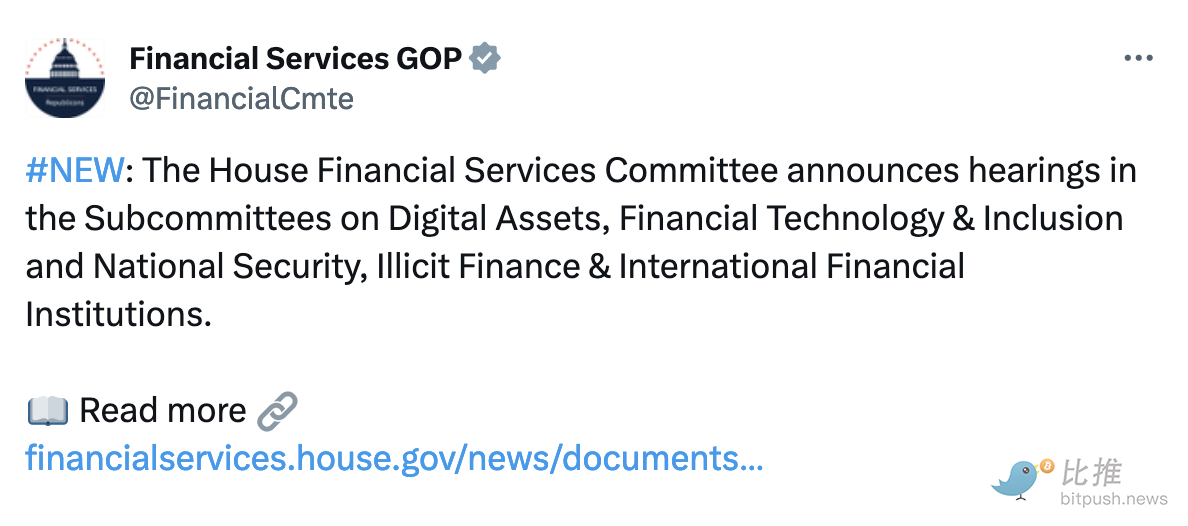
Task: Open the #NEW hashtag
Action: (x=75, y=171)
